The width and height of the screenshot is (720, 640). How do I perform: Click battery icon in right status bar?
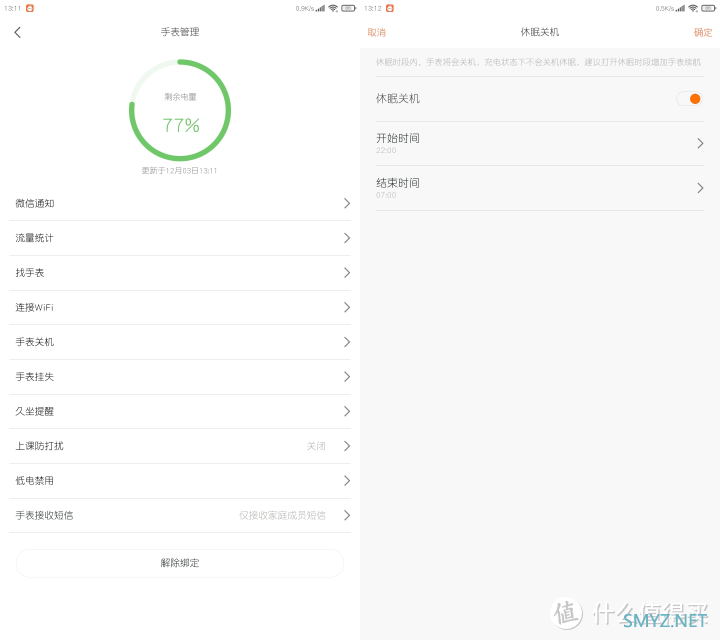pos(708,8)
